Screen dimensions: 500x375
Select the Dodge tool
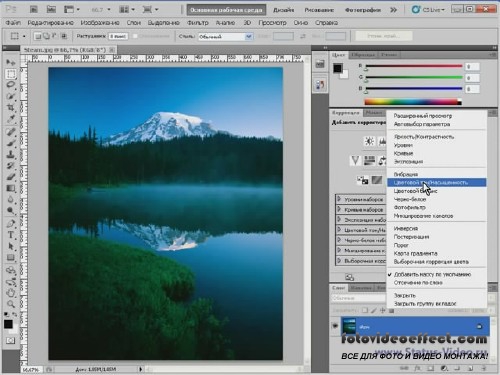pos(11,211)
